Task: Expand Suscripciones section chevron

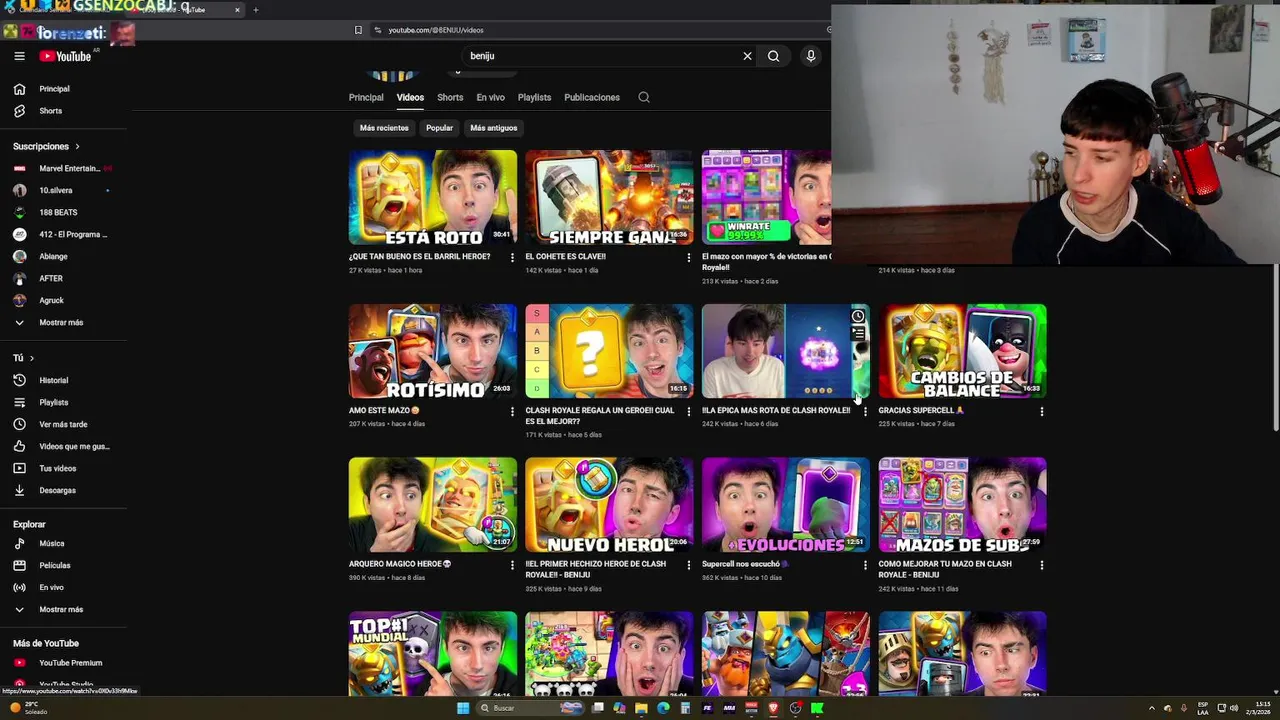Action: (77, 146)
